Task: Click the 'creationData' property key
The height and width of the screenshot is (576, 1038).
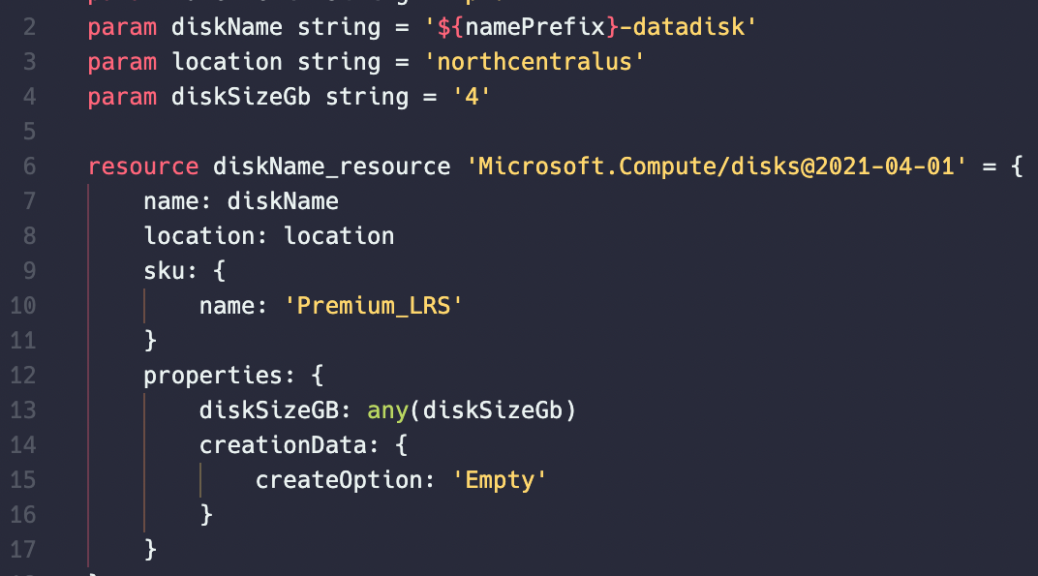Action: (283, 446)
